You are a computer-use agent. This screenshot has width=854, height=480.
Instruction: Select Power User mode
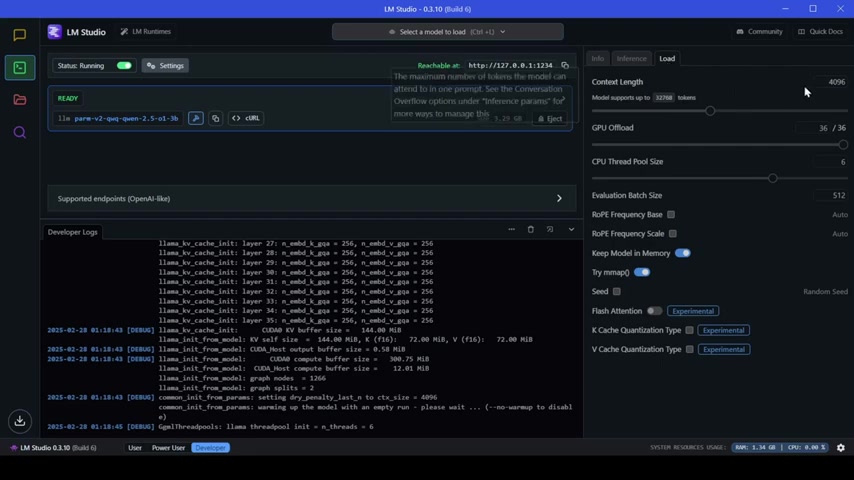[168, 448]
